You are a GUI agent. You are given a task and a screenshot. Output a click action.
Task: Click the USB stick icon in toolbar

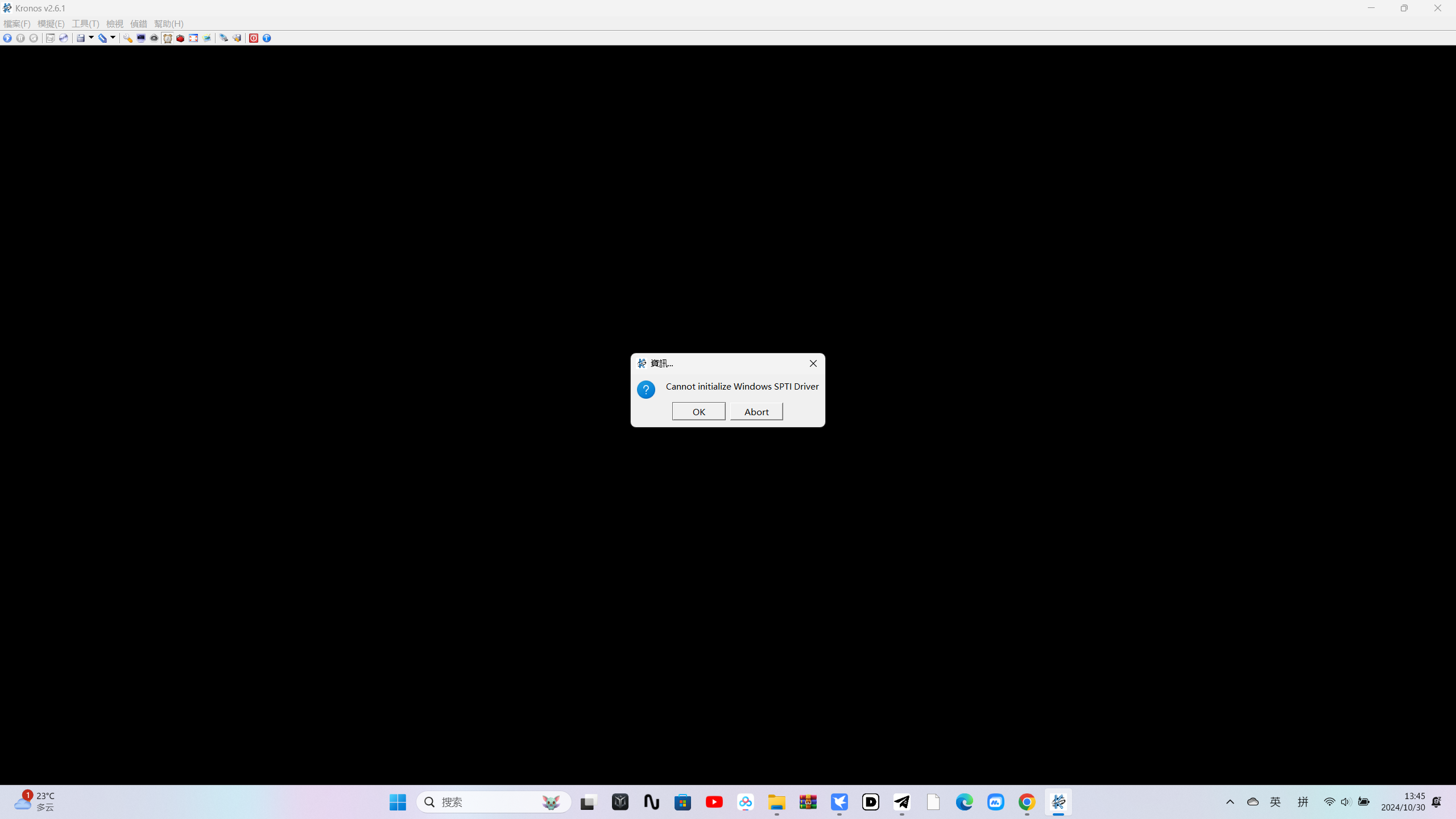[224, 38]
